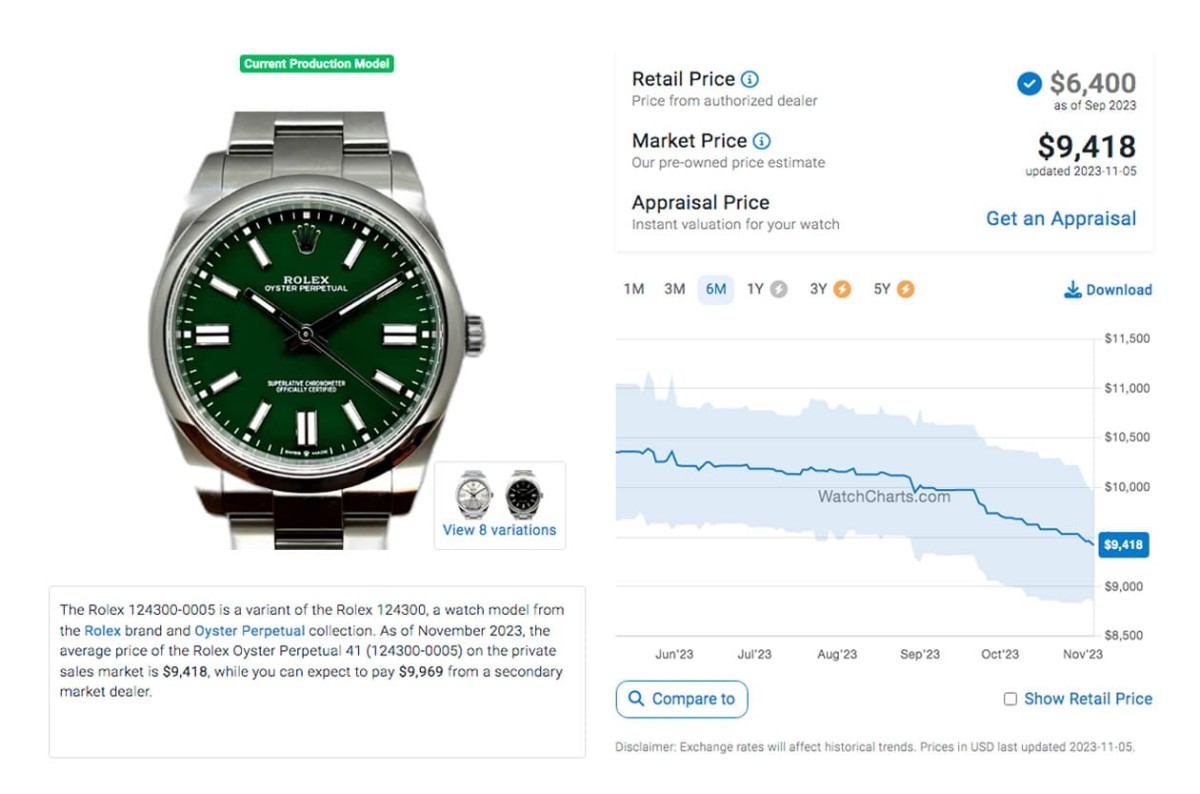Open View 8 variations link
This screenshot has width=1200, height=794.
coord(499,530)
